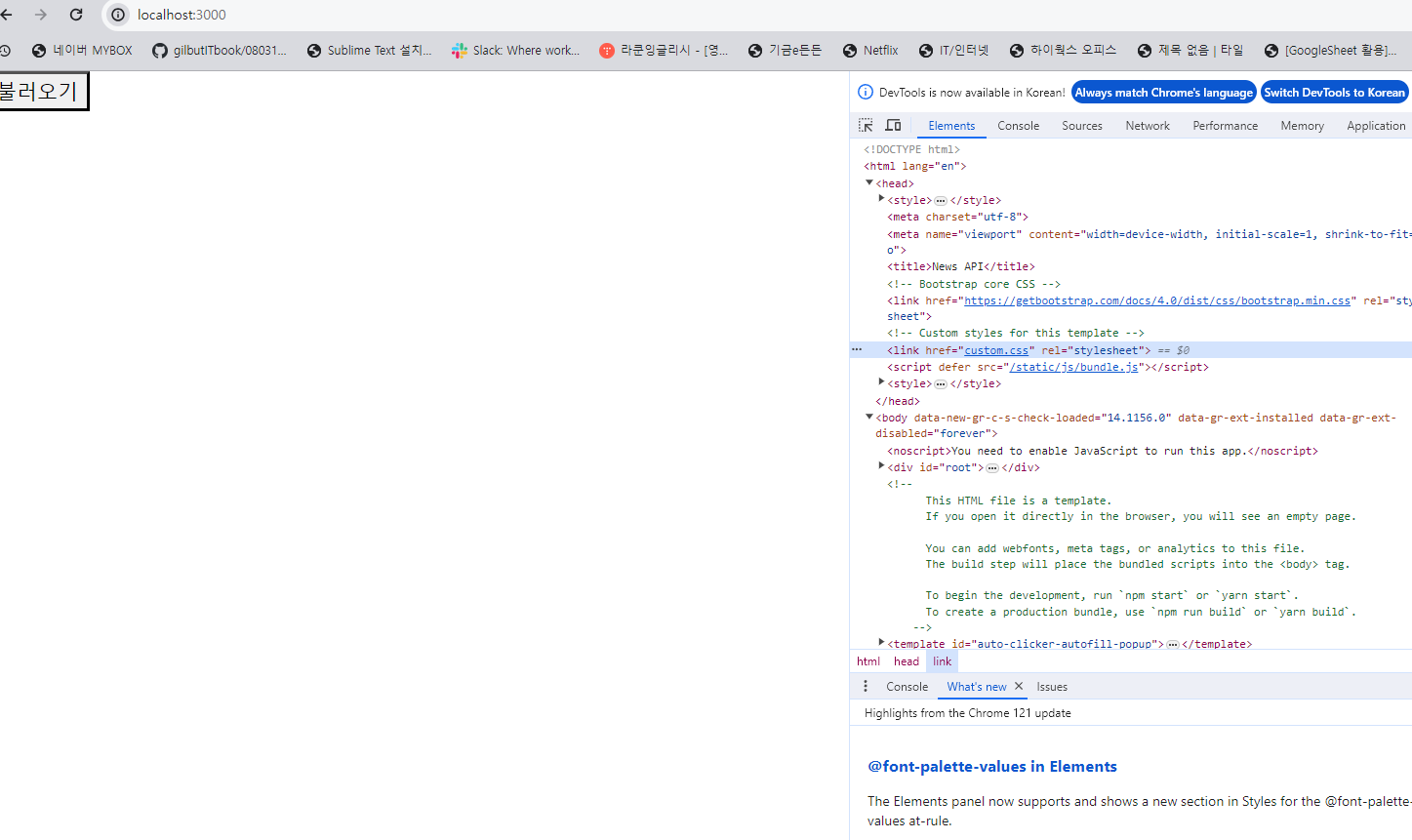Screen dimensions: 1412x840
Task: Open the /static/js/bundle.js script link
Action: pyautogui.click(x=1073, y=367)
